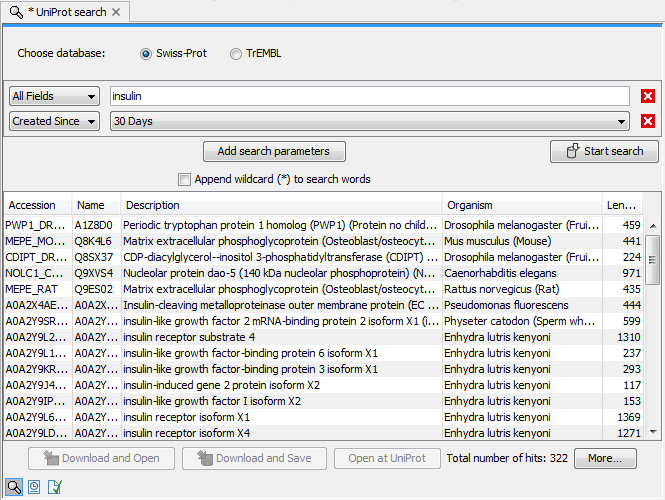665x500 pixels.
Task: Enable Append wildcard to search words
Action: [x=184, y=179]
